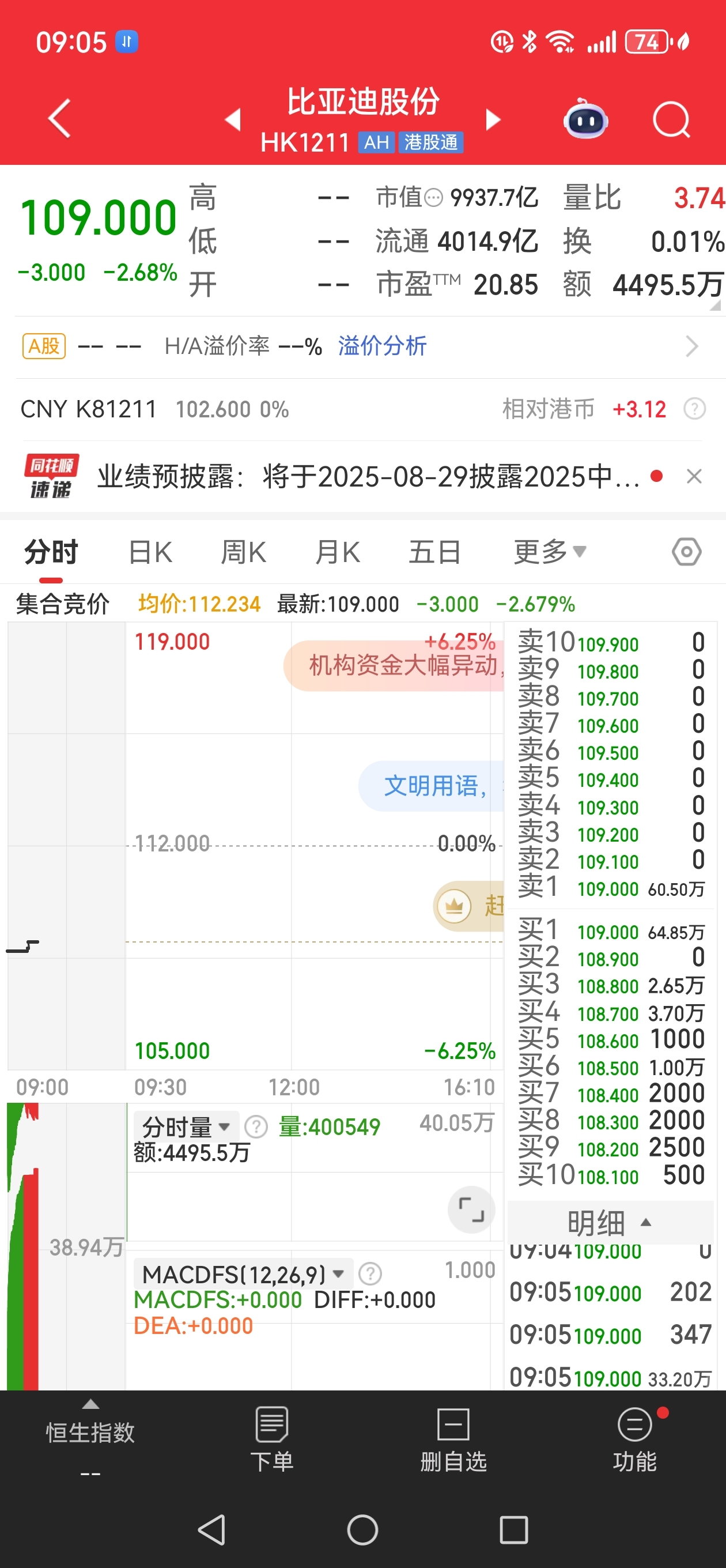Switch to 五日 tab
The width and height of the screenshot is (726, 1568).
click(434, 552)
